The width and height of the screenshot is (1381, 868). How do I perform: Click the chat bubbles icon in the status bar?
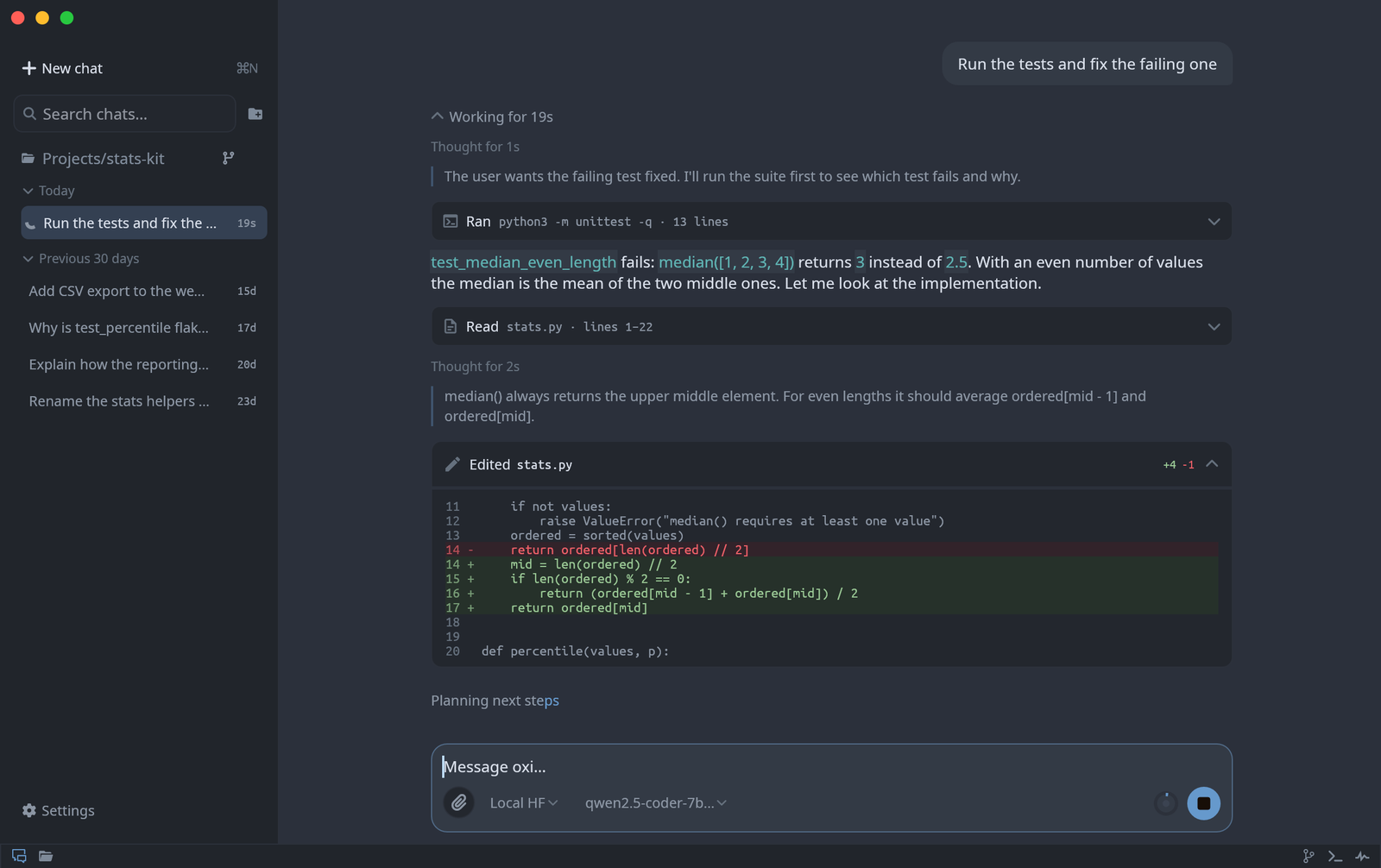tap(19, 856)
